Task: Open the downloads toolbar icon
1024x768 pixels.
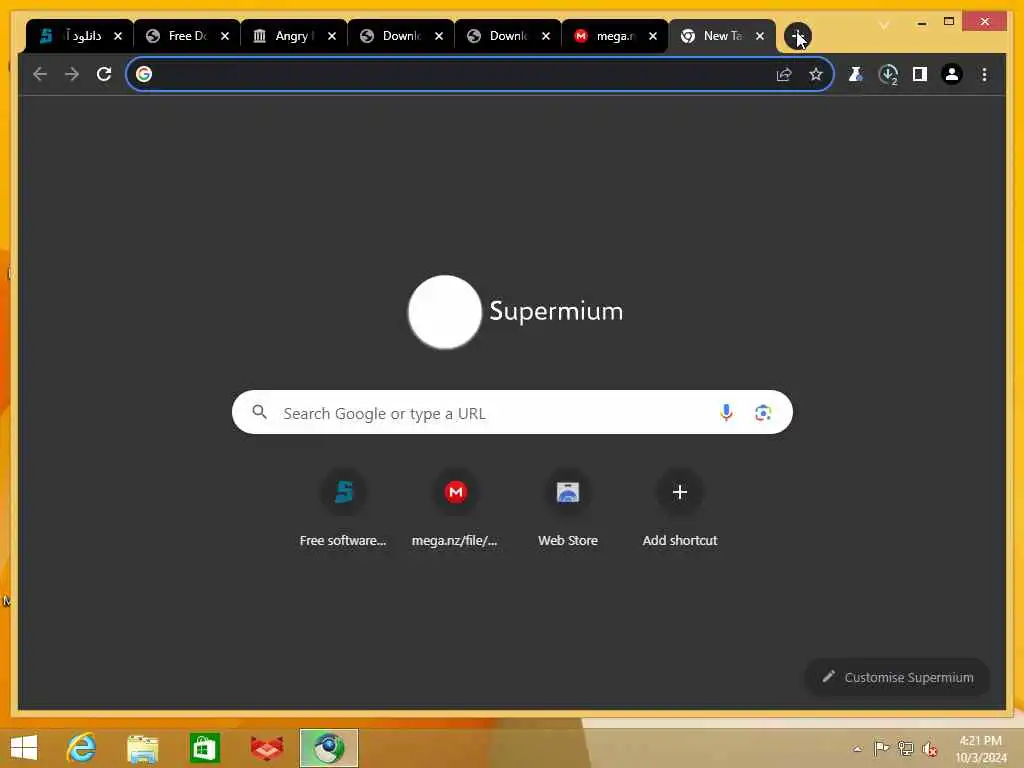Action: point(888,74)
